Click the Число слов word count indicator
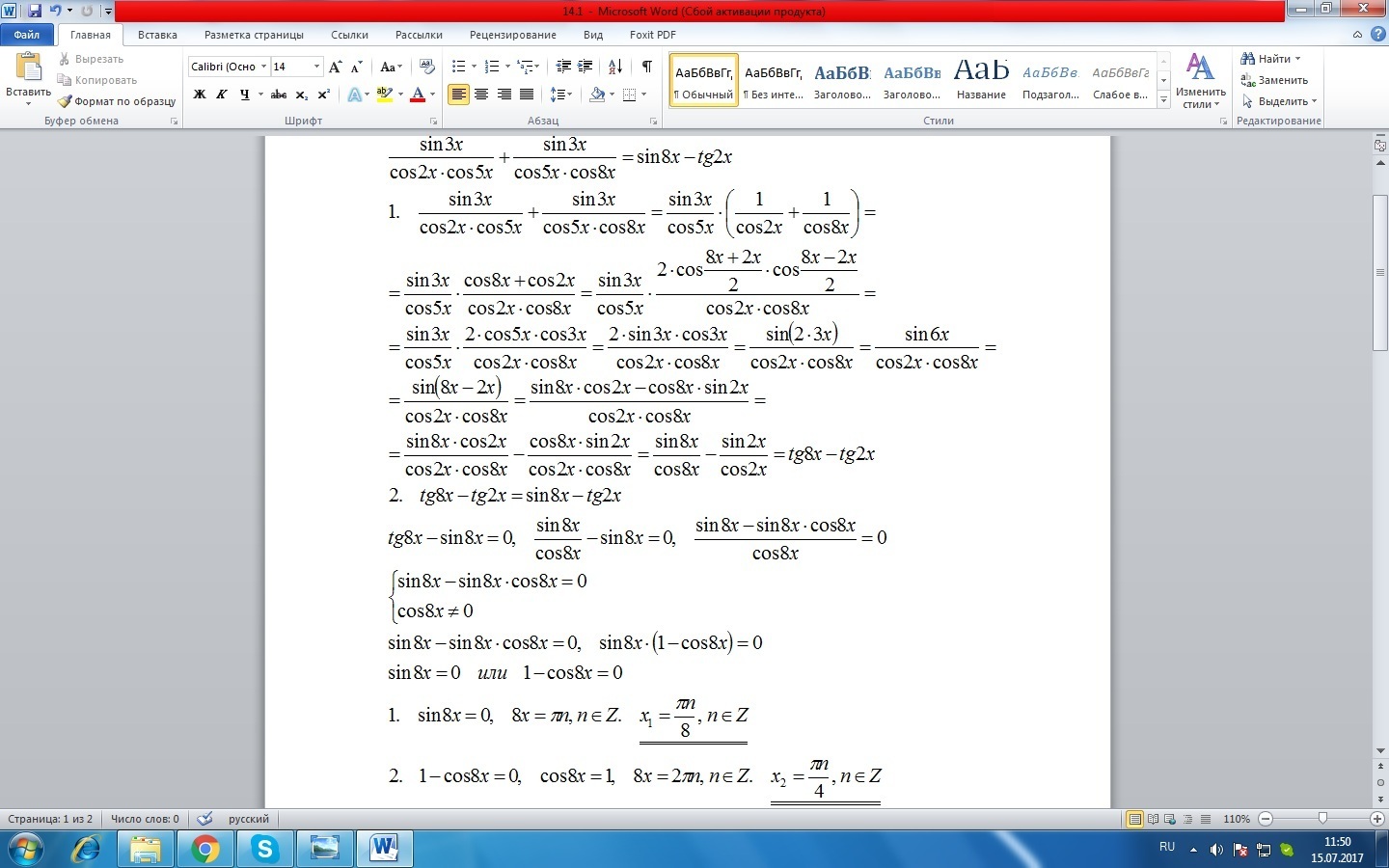This screenshot has height=868, width=1389. [x=145, y=819]
